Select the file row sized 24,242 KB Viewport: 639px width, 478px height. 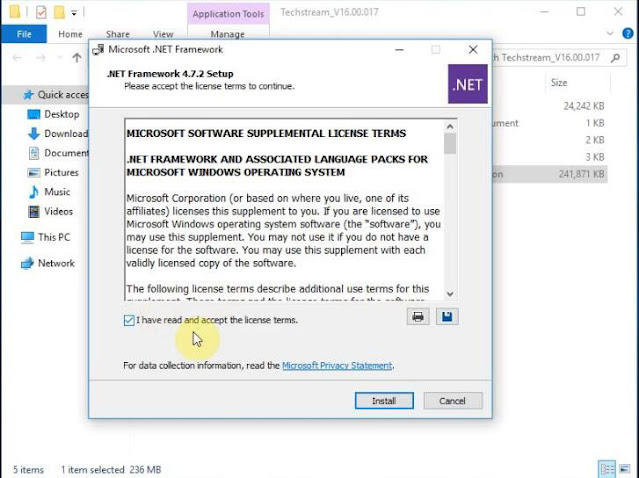pyautogui.click(x=550, y=106)
